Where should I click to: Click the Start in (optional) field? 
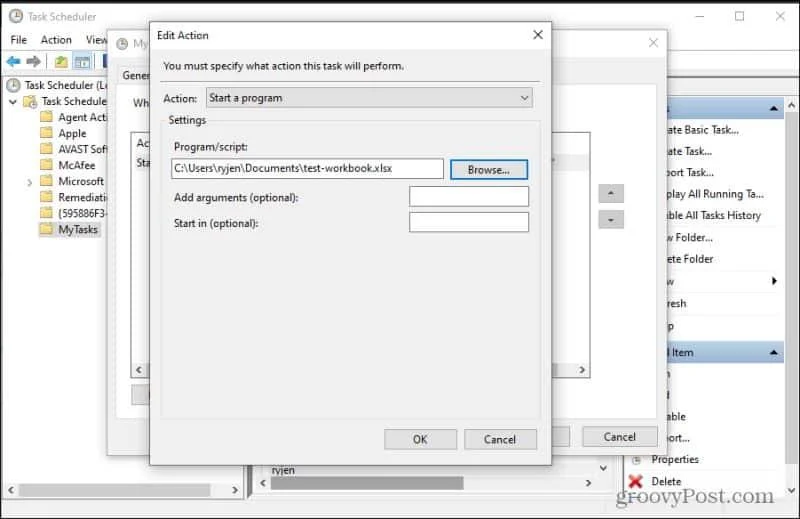tap(468, 222)
